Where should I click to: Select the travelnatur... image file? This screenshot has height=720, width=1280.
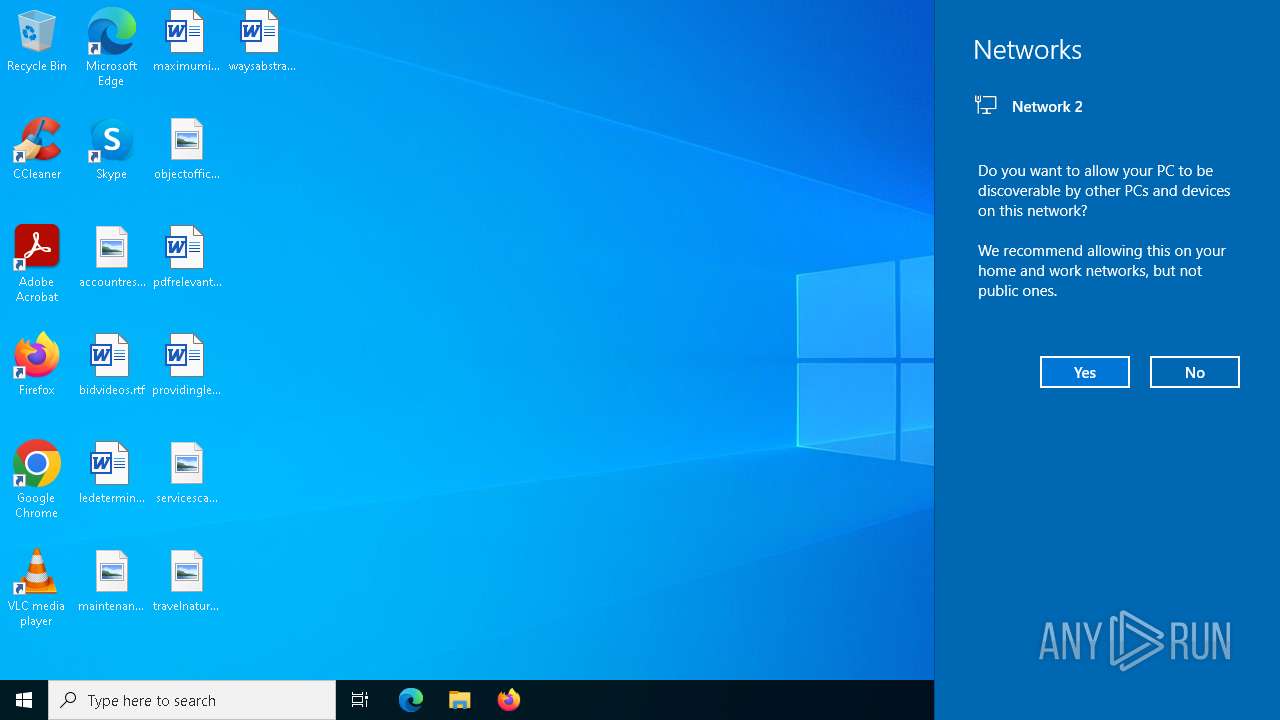[186, 581]
